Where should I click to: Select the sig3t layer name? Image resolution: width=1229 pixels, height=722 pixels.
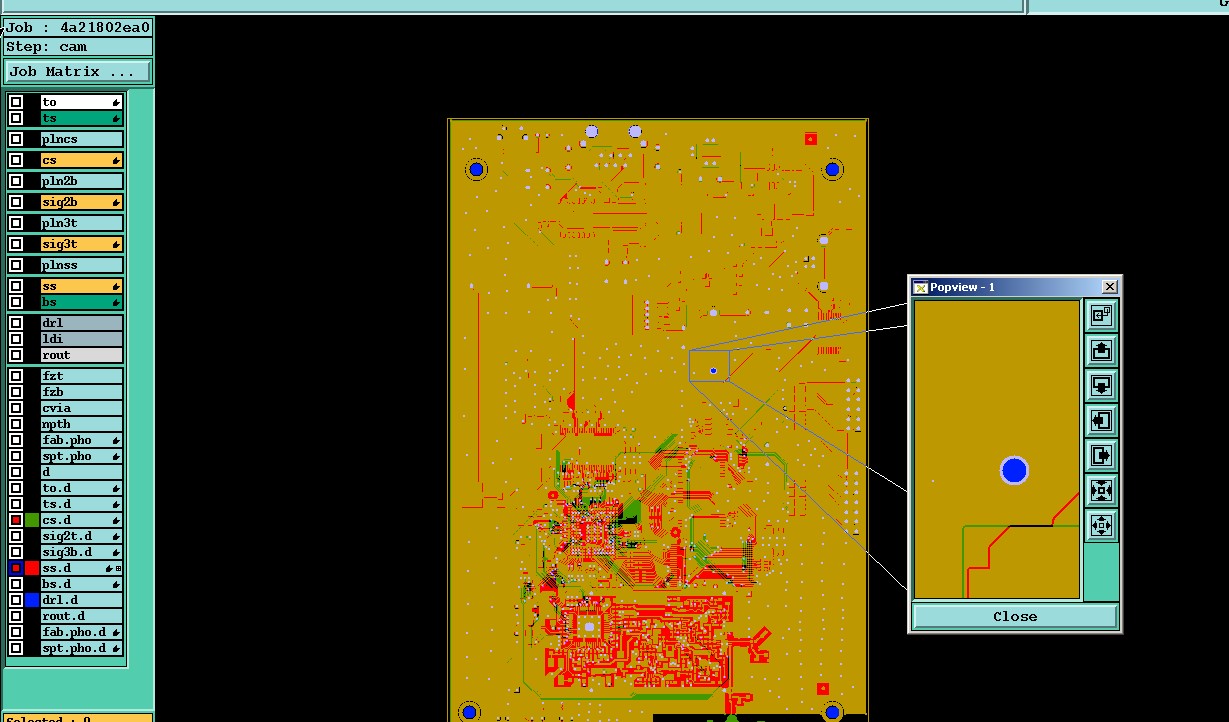(82, 244)
